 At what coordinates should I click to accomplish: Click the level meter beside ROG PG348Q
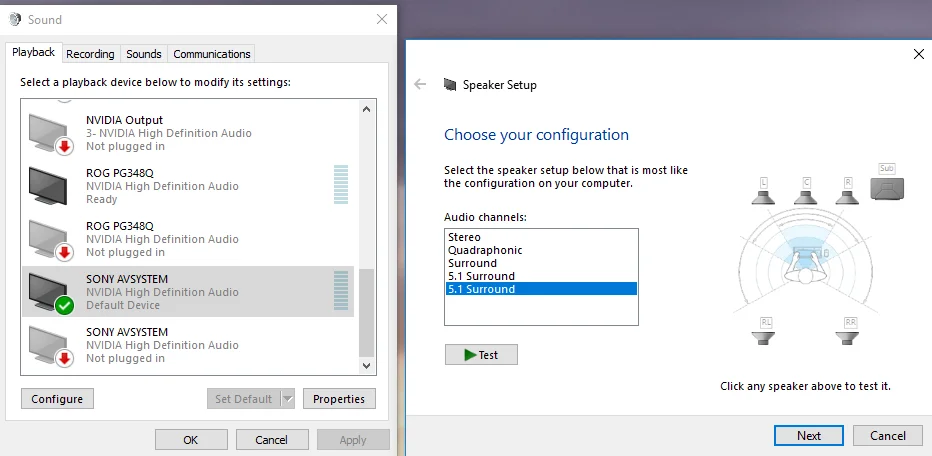click(341, 184)
